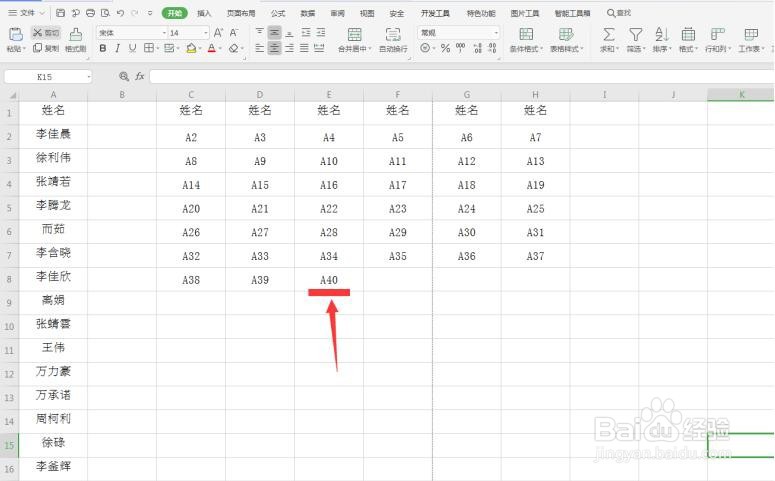Click the Worksheet (工作表) icon
This screenshot has width=775, height=481.
[751, 34]
